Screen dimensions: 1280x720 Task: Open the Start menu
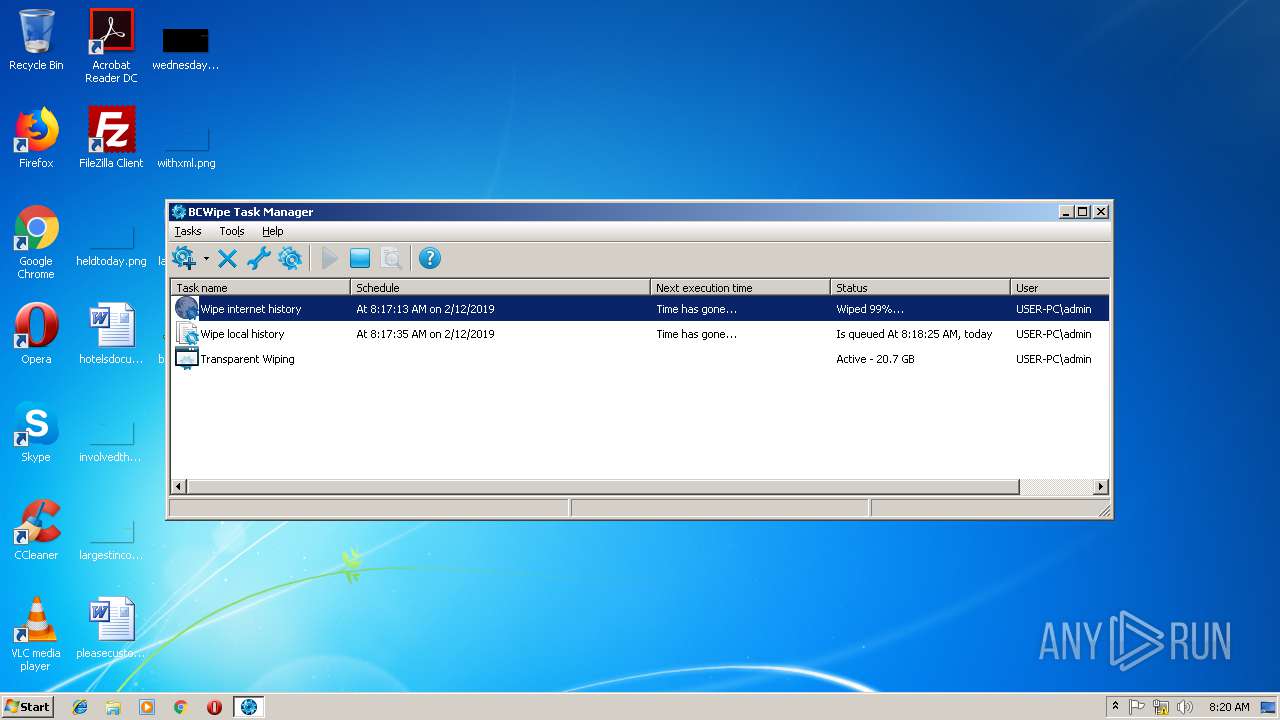point(28,707)
